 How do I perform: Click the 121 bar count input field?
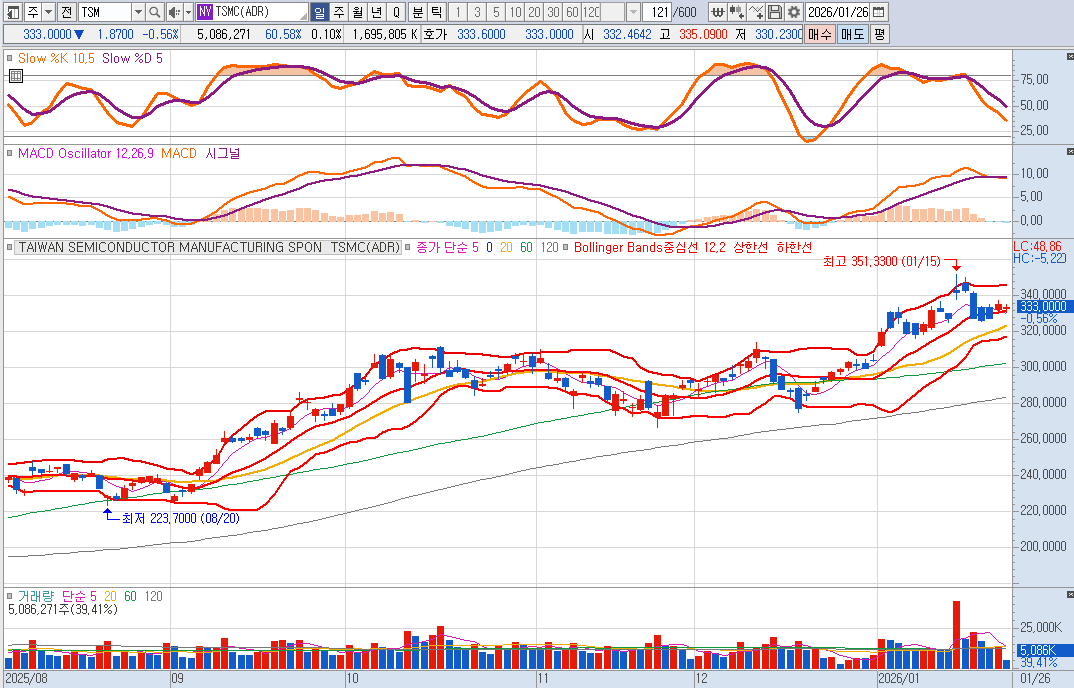657,12
